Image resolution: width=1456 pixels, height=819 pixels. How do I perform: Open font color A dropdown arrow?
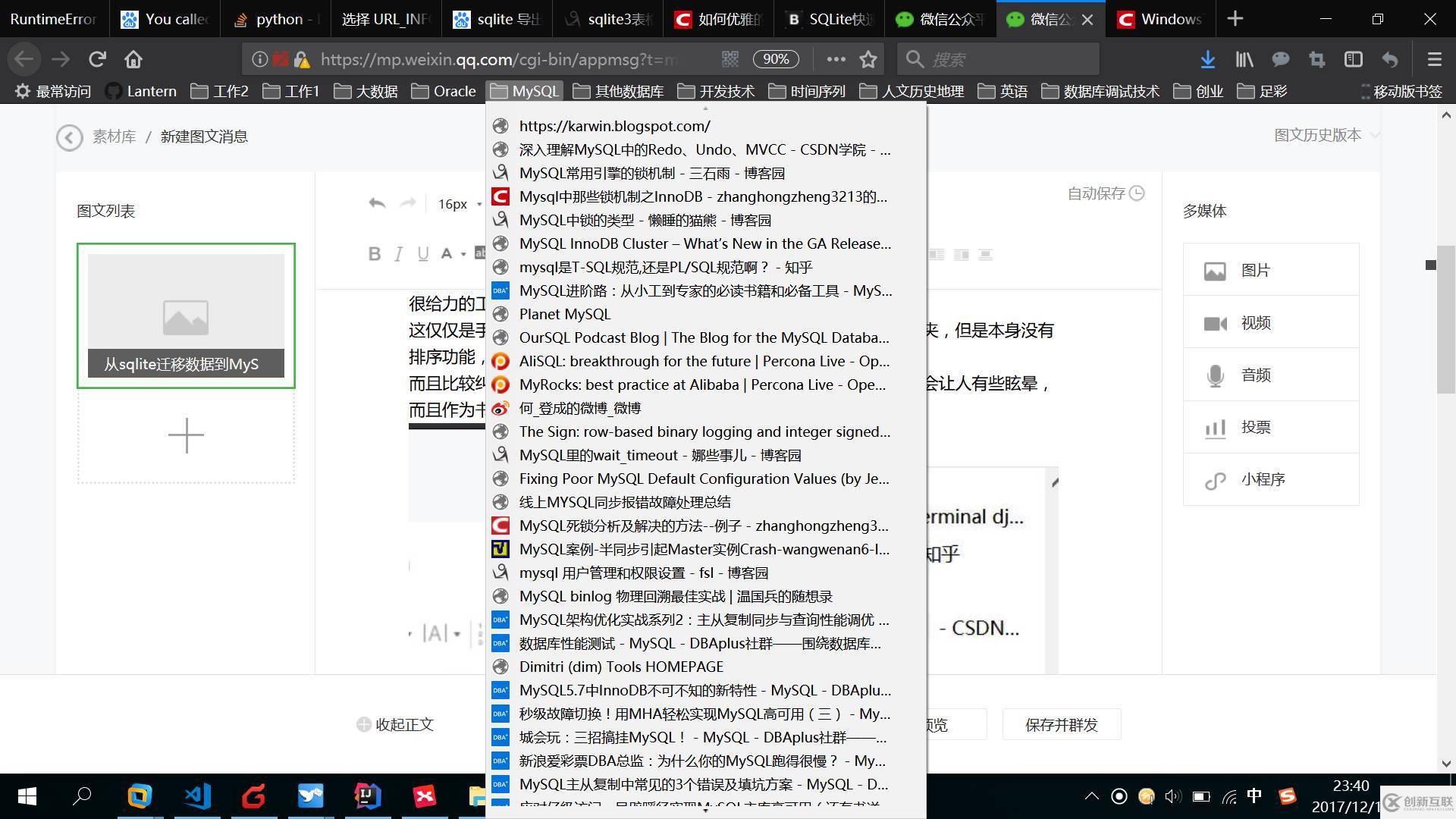click(462, 254)
